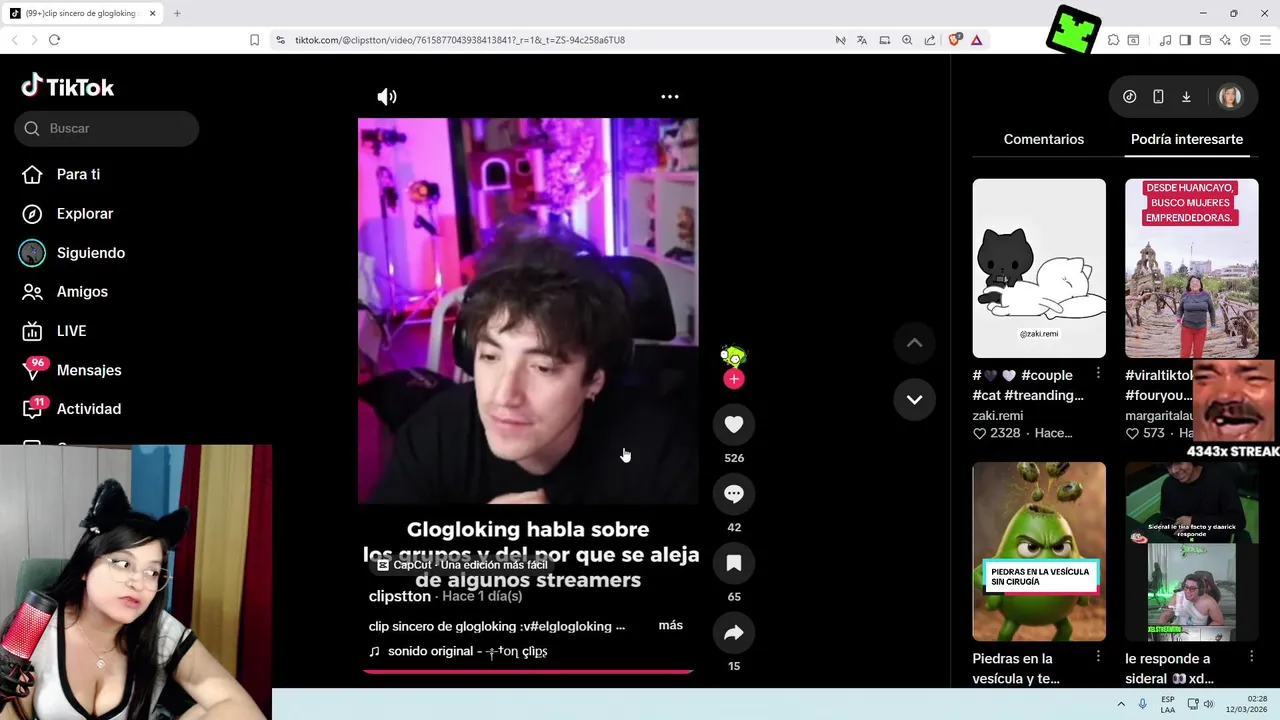
Task: Click the browser share page icon
Action: pyautogui.click(x=930, y=40)
